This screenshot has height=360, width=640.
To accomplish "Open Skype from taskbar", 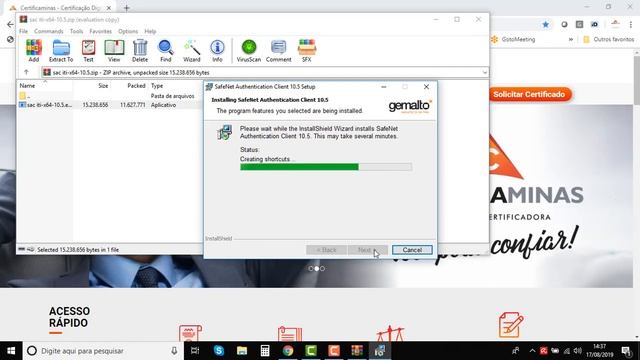I will pyautogui.click(x=219, y=351).
